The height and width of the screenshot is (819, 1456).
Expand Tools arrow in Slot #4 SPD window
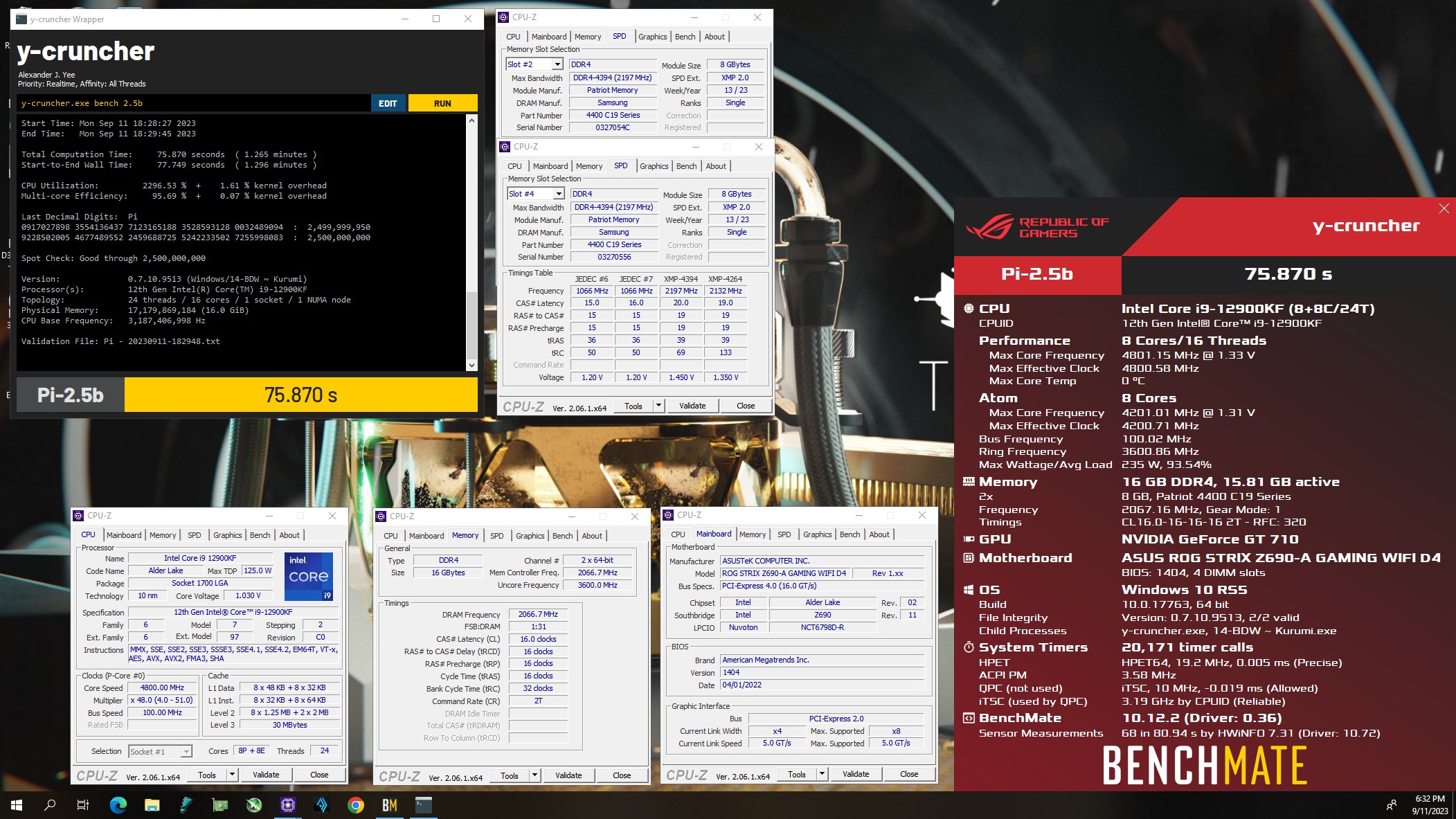coord(658,406)
